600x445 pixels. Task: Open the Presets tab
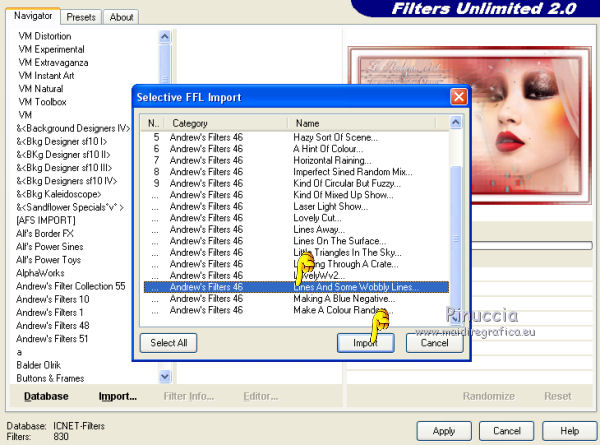[x=81, y=17]
